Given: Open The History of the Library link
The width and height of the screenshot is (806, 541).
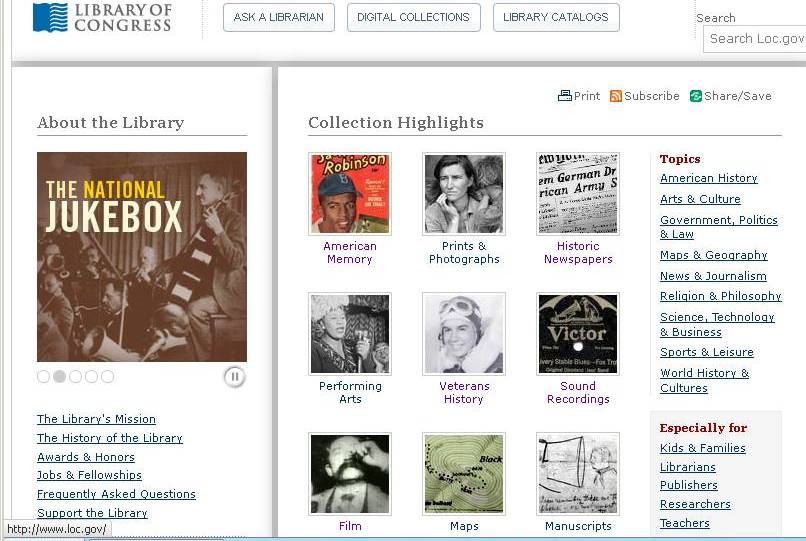Looking at the screenshot, I should click(x=109, y=438).
